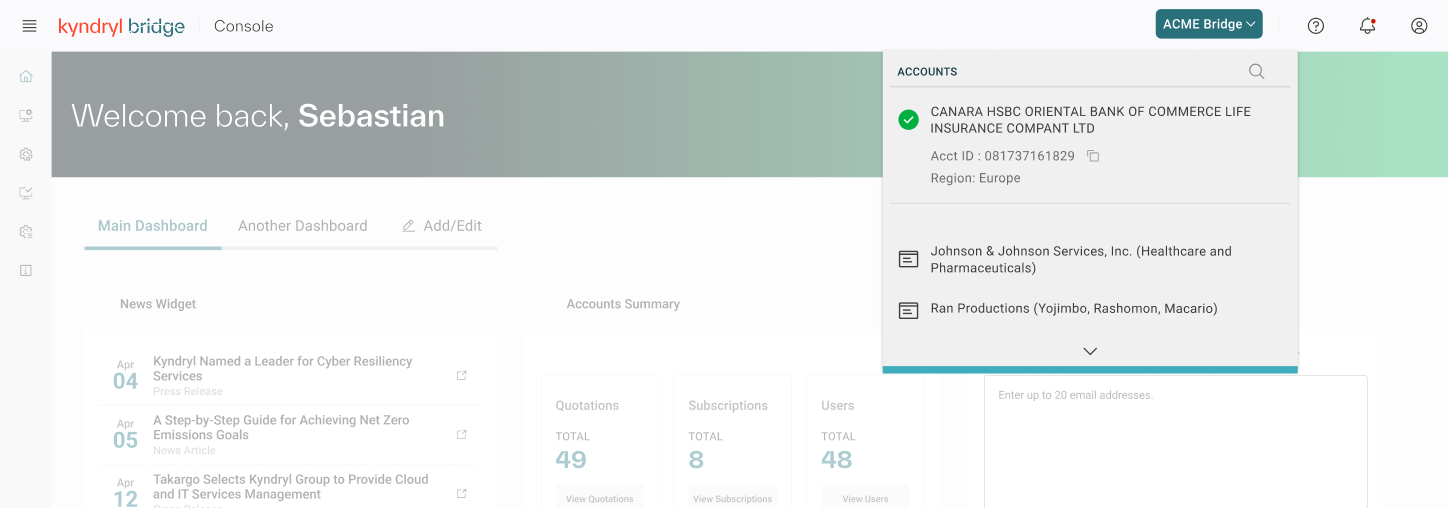Go to Home in the sidebar
The width and height of the screenshot is (1448, 508).
pyautogui.click(x=26, y=76)
